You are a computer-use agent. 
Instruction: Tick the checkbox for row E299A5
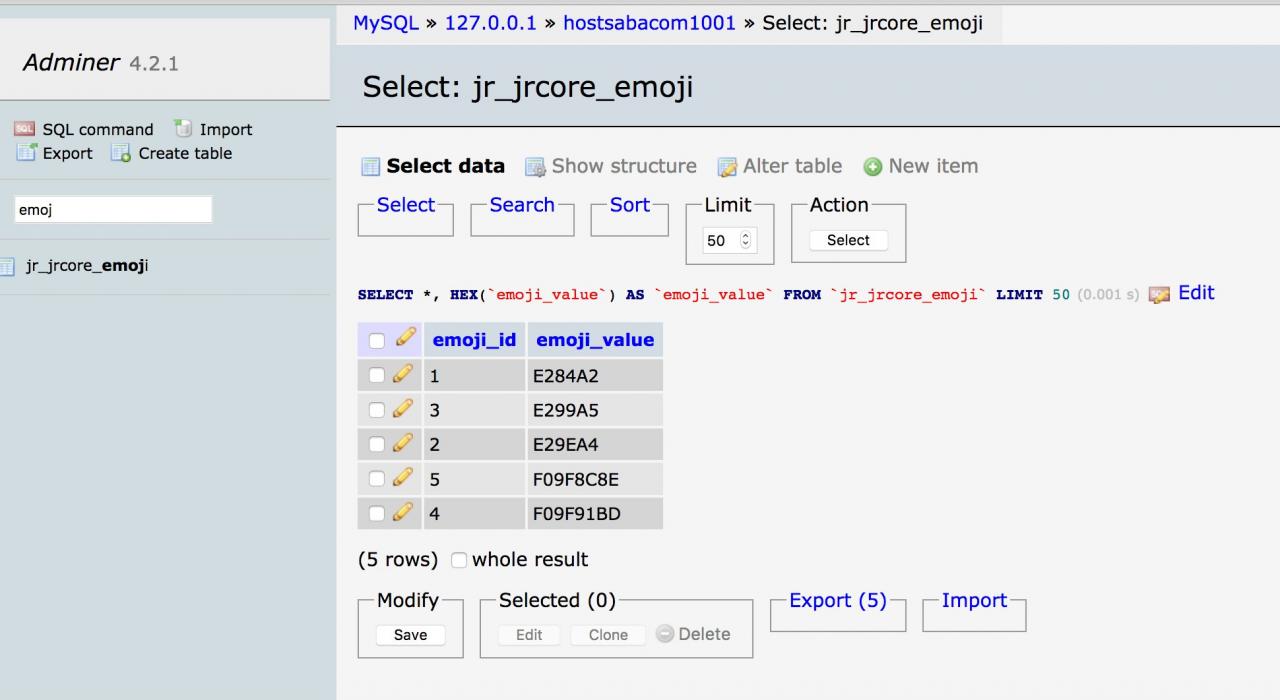[377, 409]
